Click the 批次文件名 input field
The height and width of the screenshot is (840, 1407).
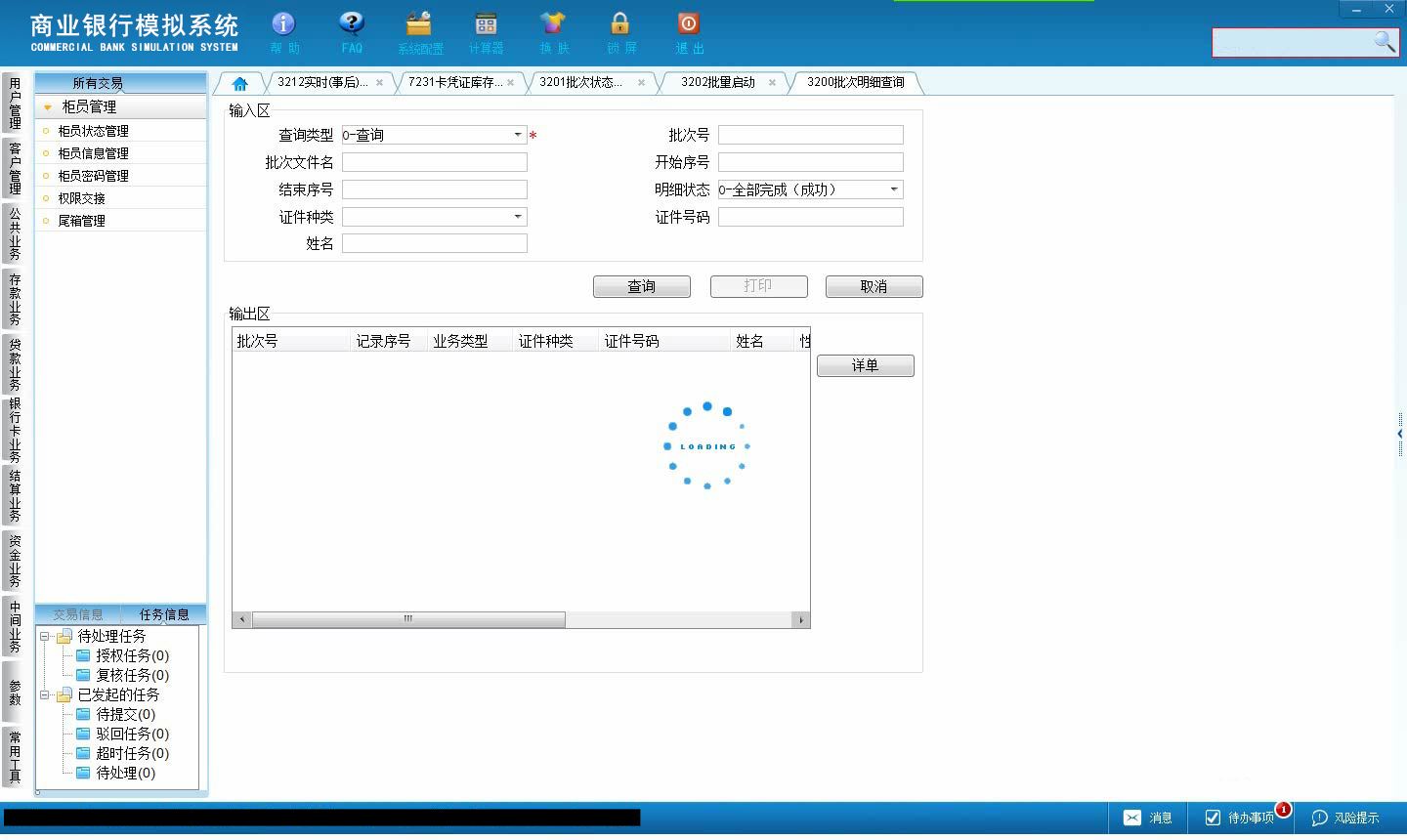pos(435,162)
